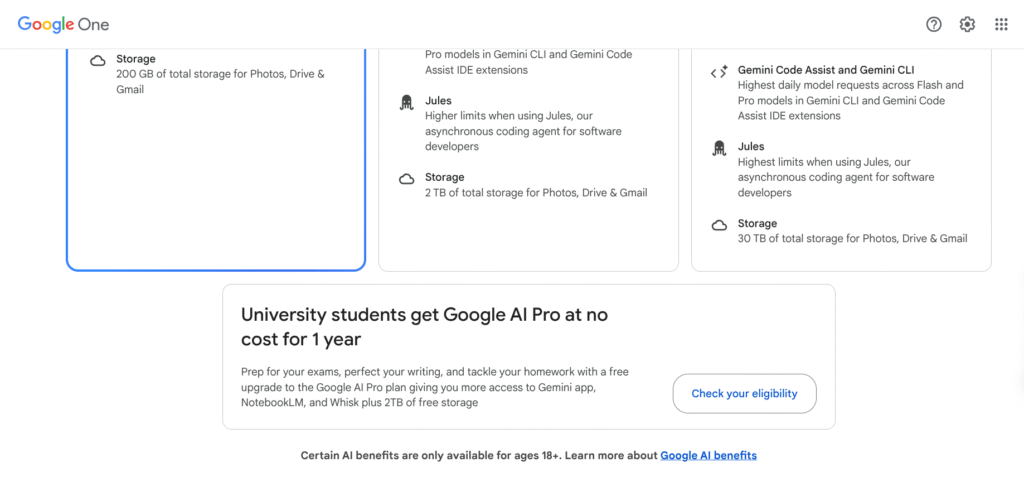Open the Google AI benefits link

pyautogui.click(x=708, y=456)
